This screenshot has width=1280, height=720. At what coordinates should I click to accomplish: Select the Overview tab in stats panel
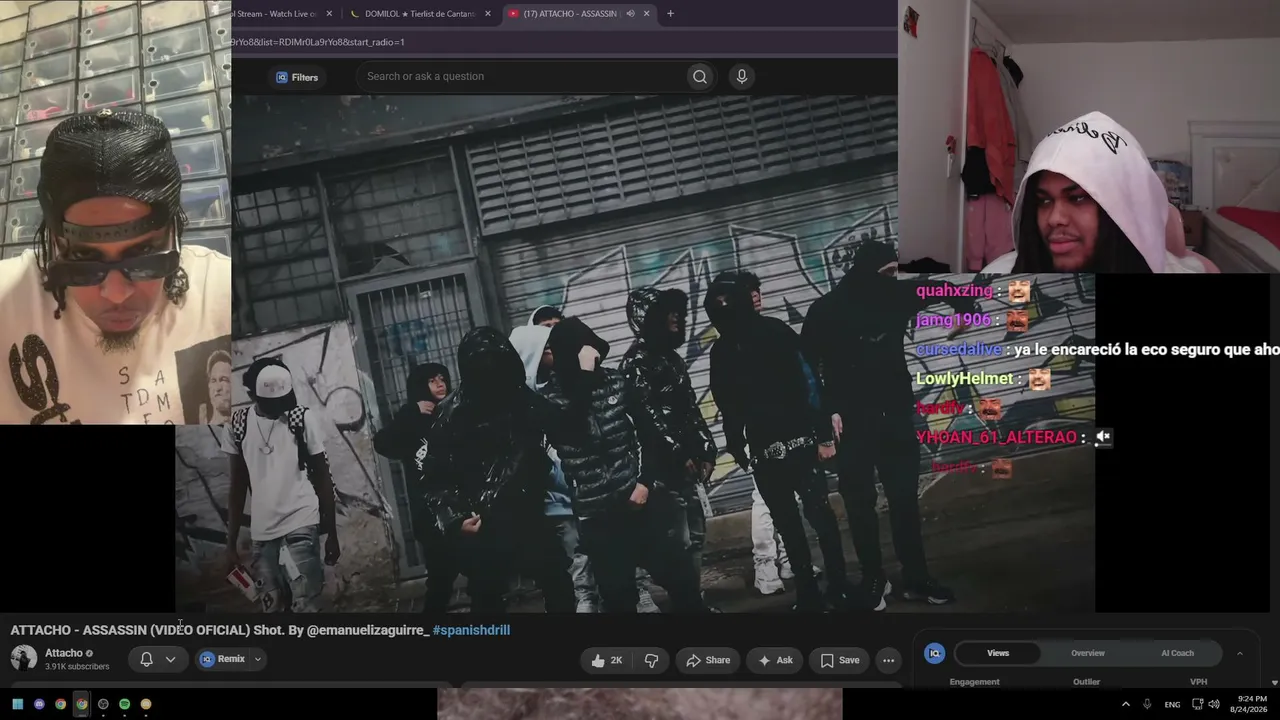pos(1088,653)
